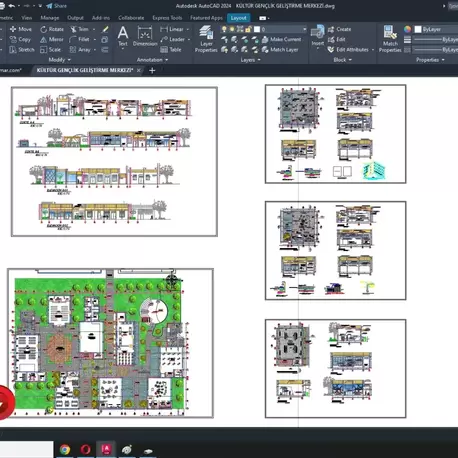Select the Scale tool
Screen dimensions: 458x458
tap(51, 50)
